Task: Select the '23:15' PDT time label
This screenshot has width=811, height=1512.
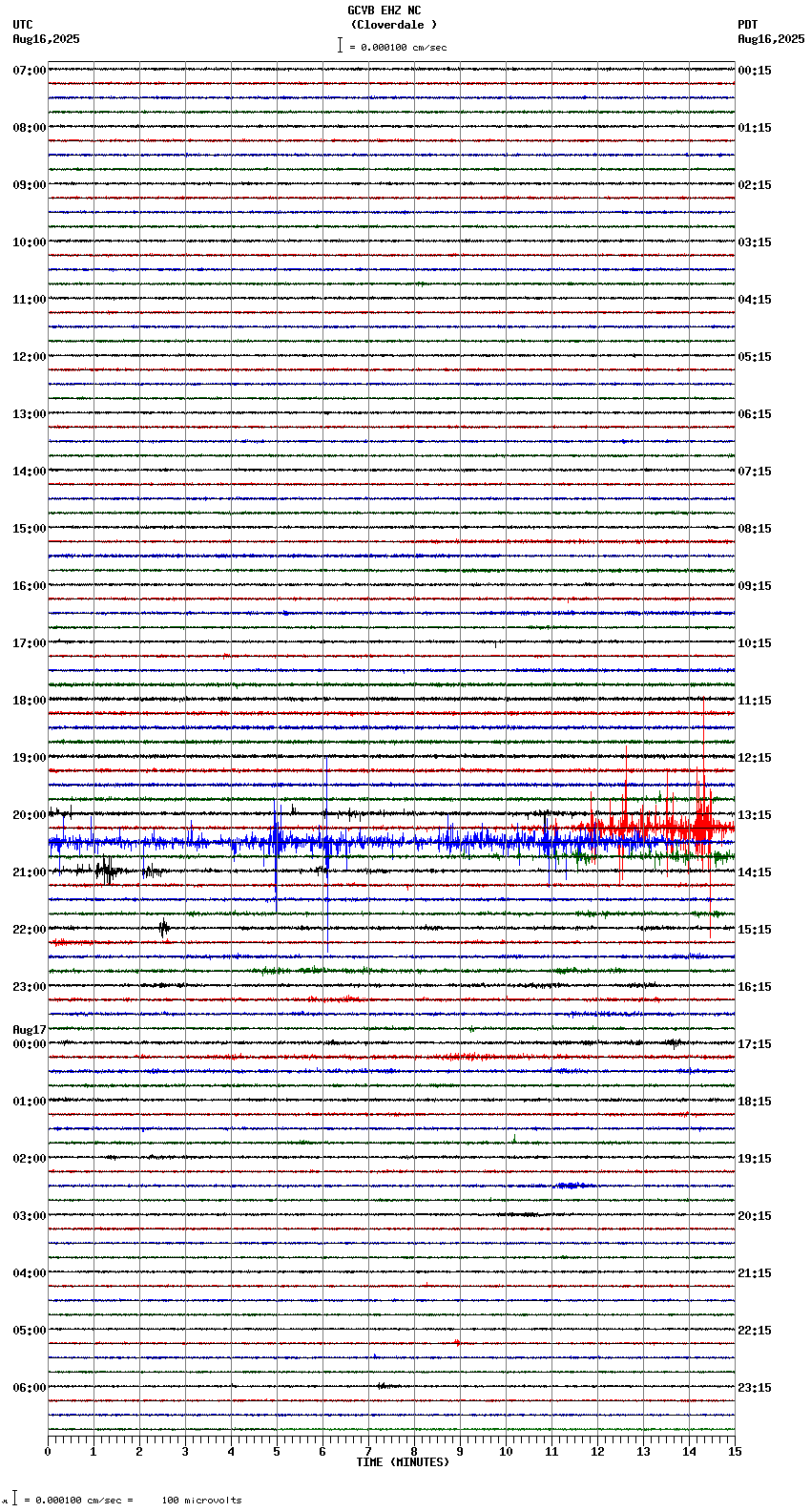Action: [755, 1388]
